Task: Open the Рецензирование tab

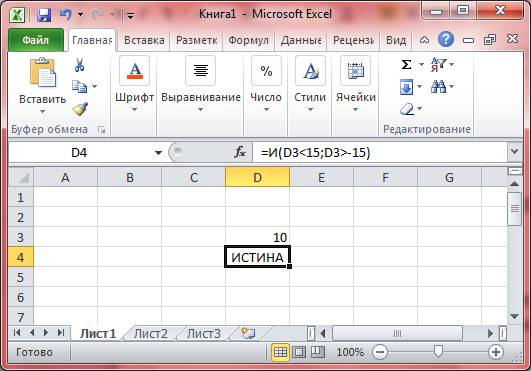Action: (x=353, y=40)
